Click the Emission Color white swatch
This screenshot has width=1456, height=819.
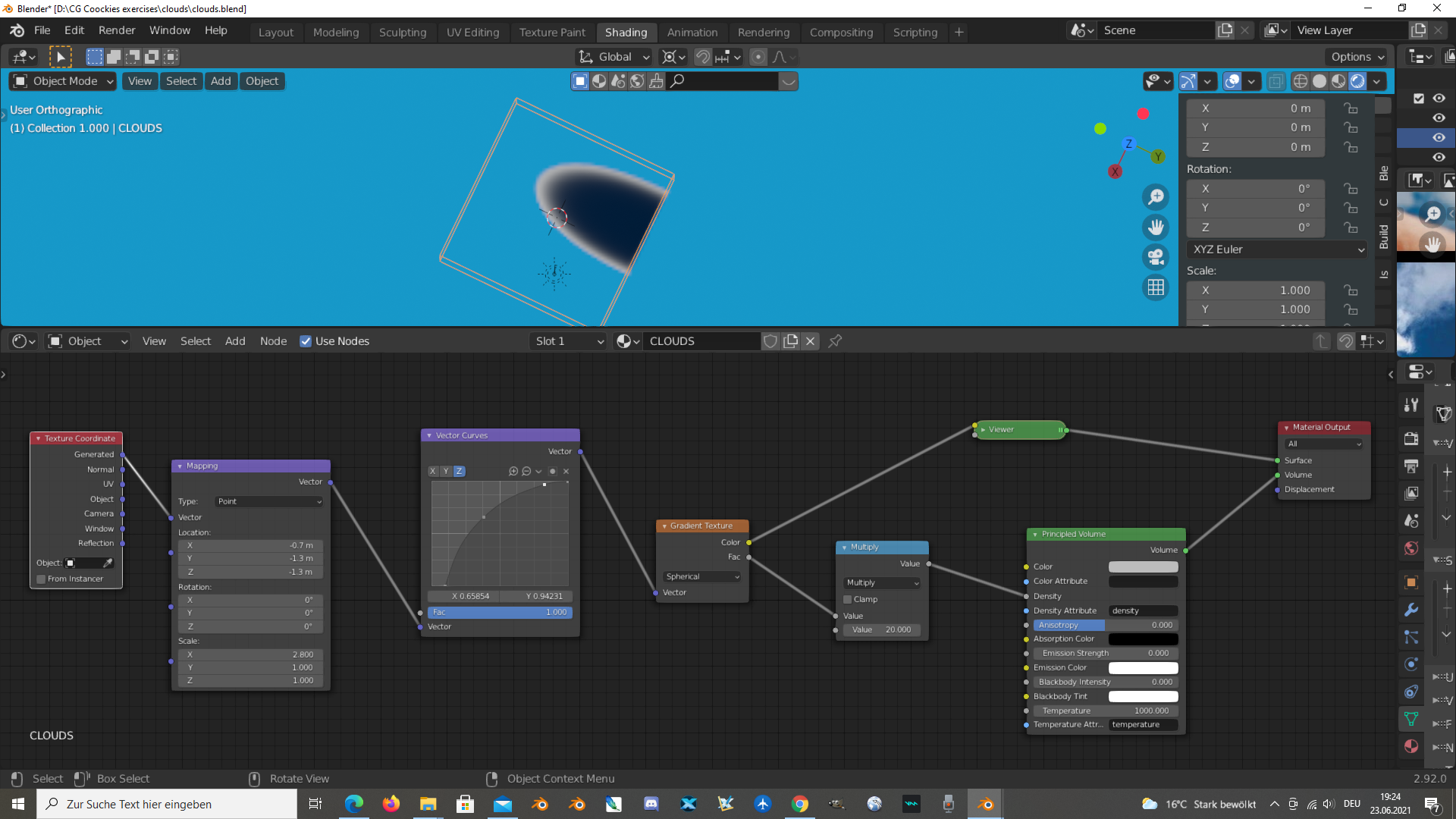tap(1143, 667)
